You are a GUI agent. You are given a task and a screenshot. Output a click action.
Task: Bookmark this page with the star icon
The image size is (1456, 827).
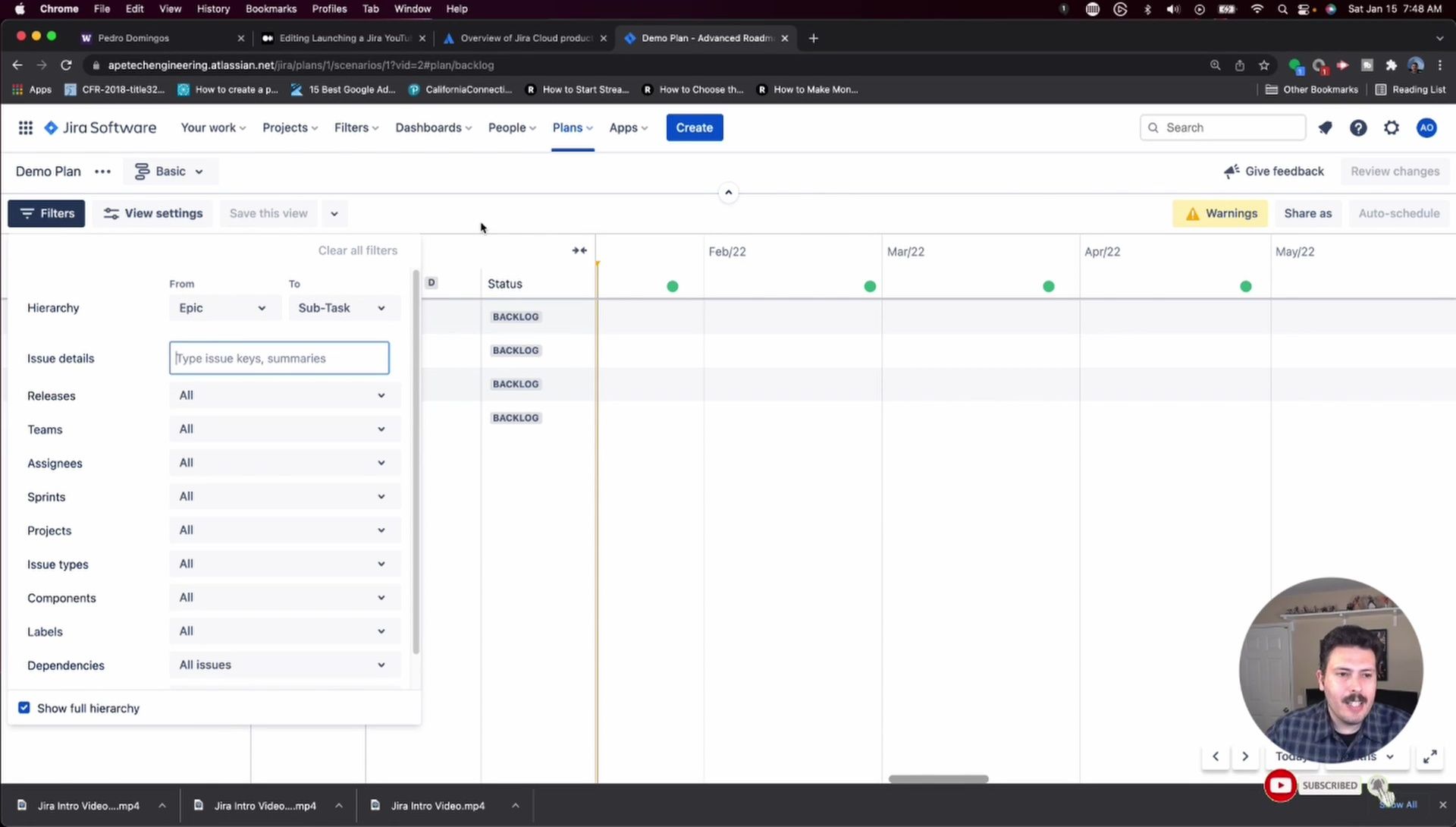(1264, 65)
